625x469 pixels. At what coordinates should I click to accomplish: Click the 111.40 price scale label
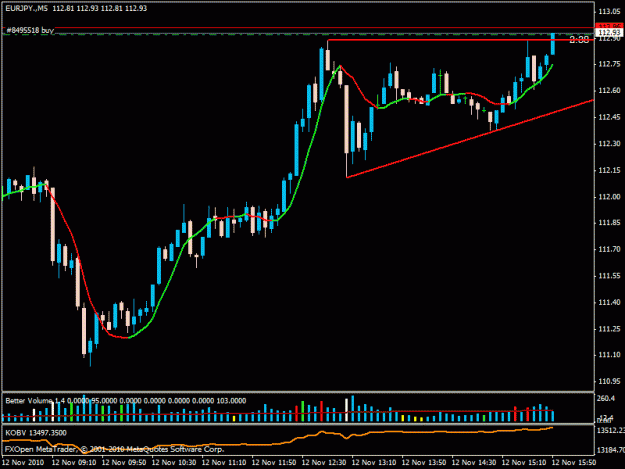pos(609,302)
